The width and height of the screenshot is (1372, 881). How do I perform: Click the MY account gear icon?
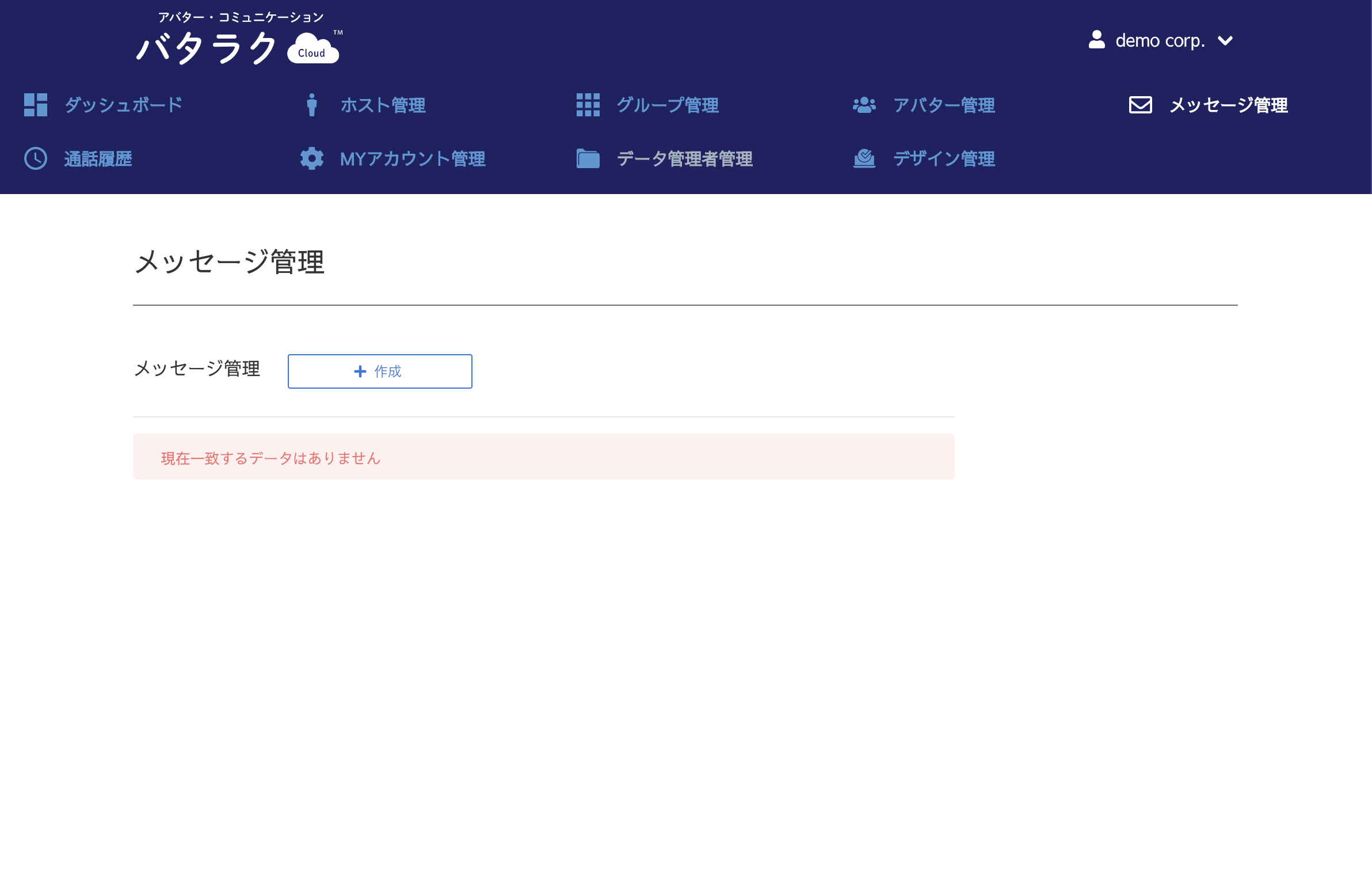[x=311, y=158]
